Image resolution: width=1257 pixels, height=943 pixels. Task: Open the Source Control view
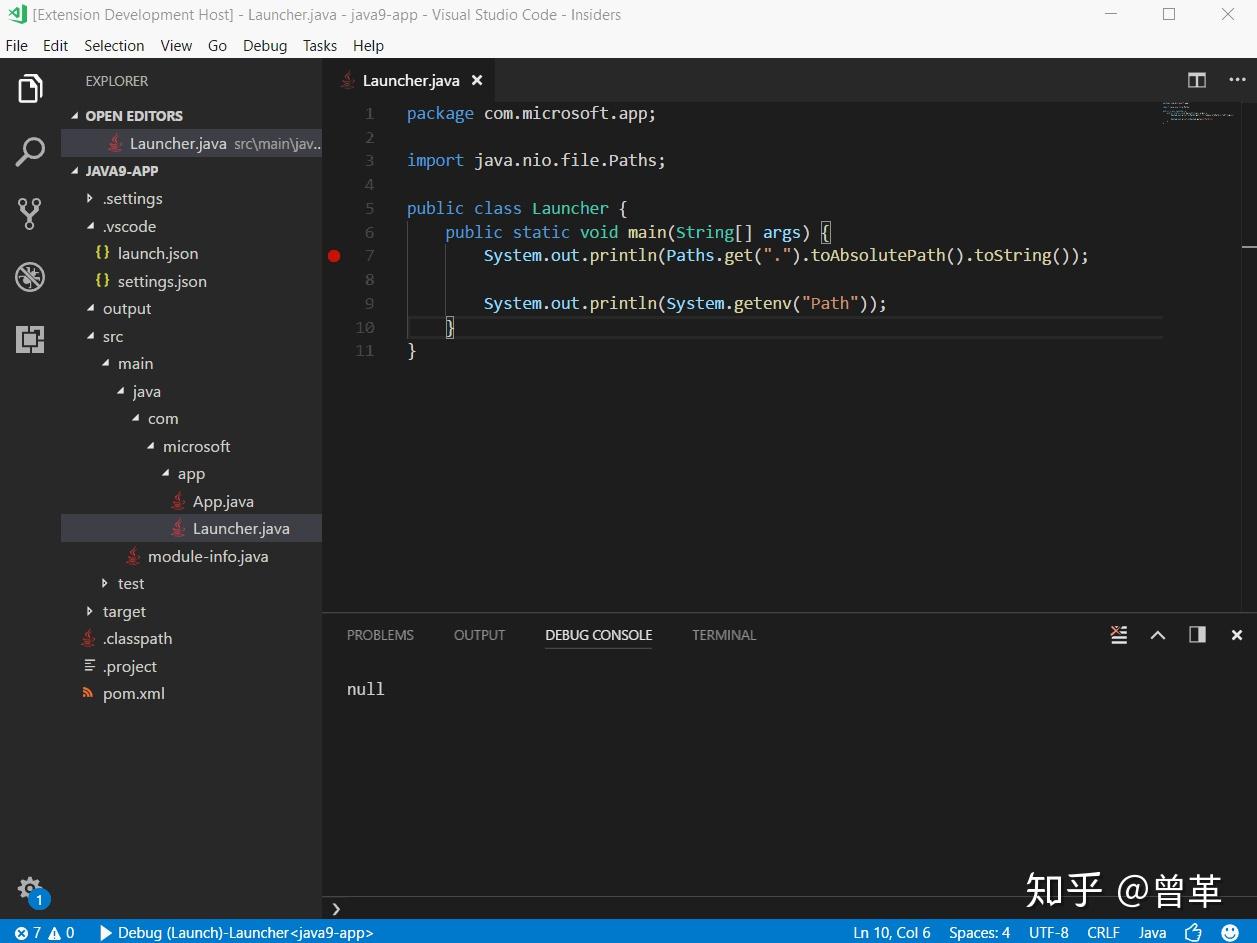tap(30, 213)
